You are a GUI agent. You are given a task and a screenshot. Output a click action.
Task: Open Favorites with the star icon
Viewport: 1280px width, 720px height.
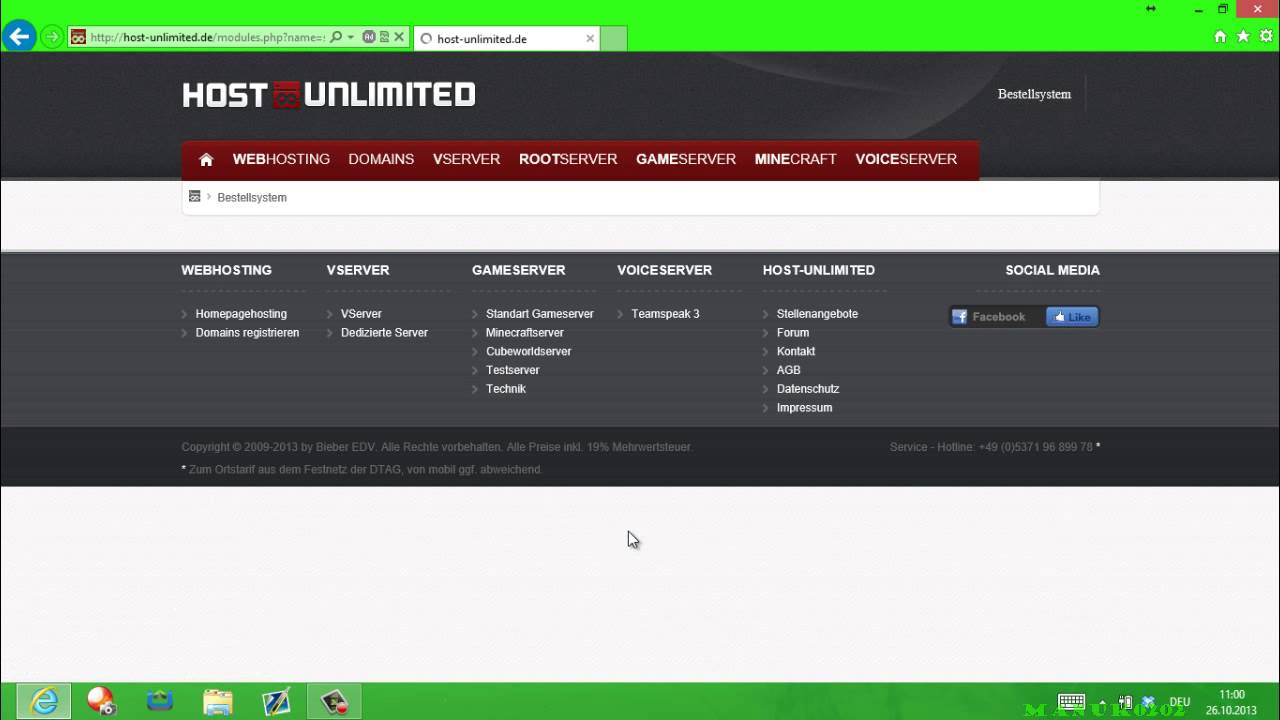(x=1243, y=36)
